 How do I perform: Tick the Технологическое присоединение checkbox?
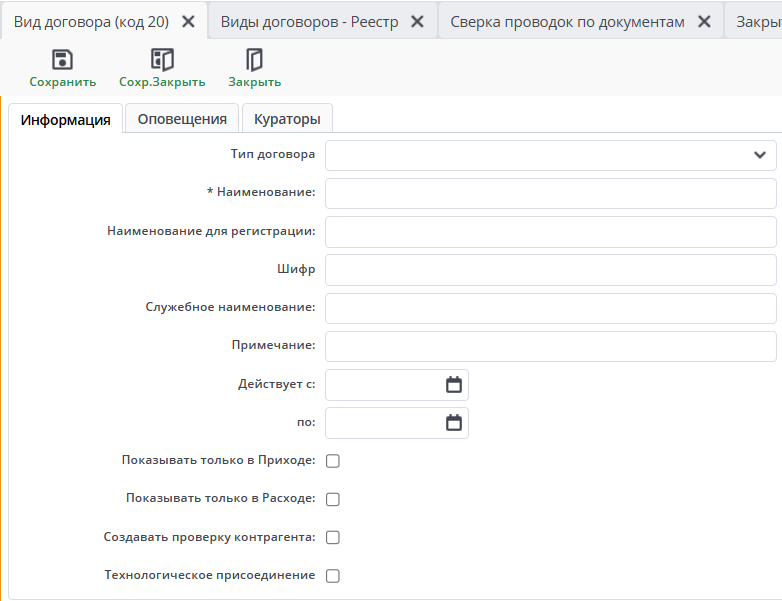pyautogui.click(x=333, y=576)
